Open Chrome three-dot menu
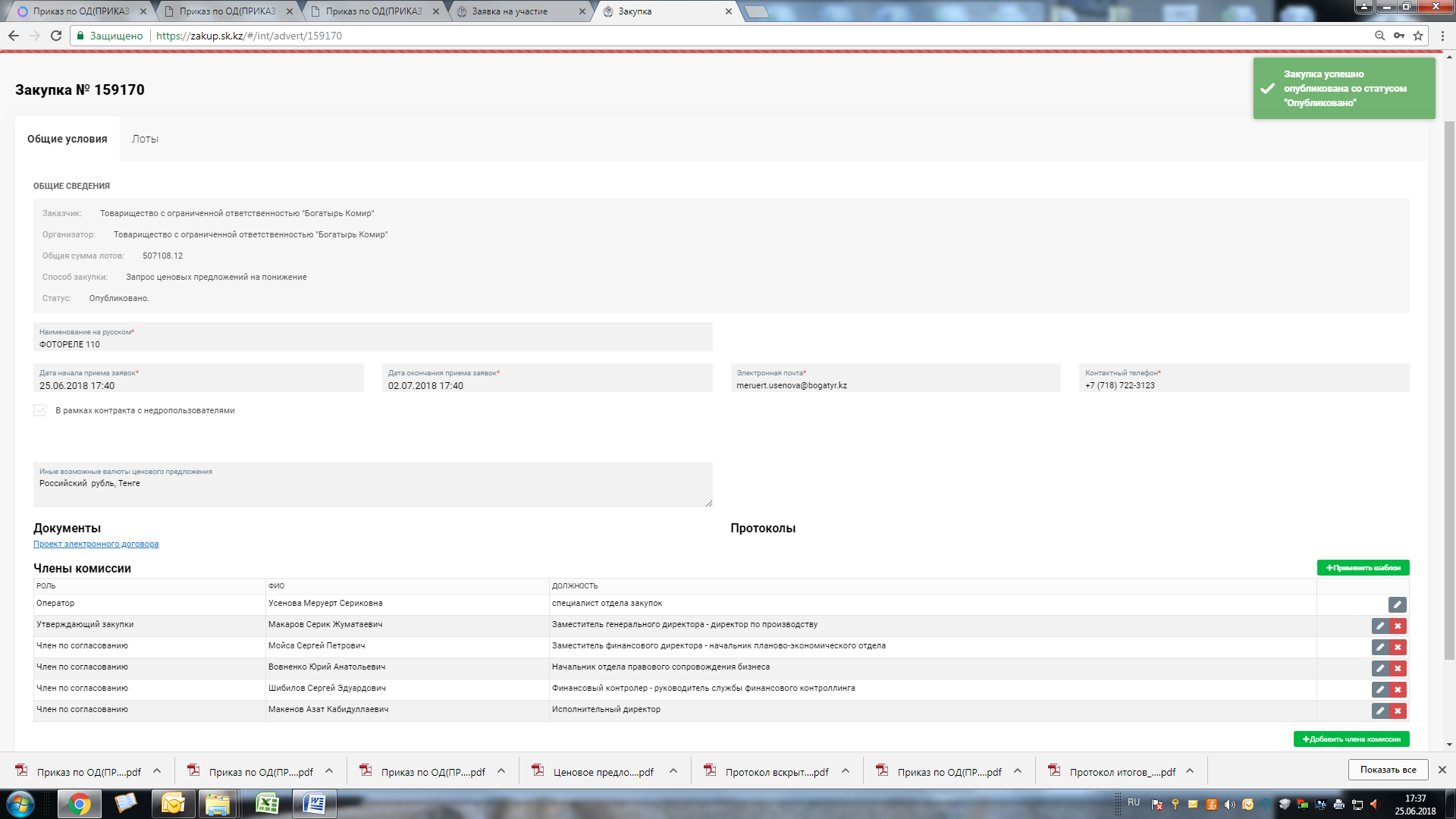The image size is (1456, 819). click(1443, 36)
